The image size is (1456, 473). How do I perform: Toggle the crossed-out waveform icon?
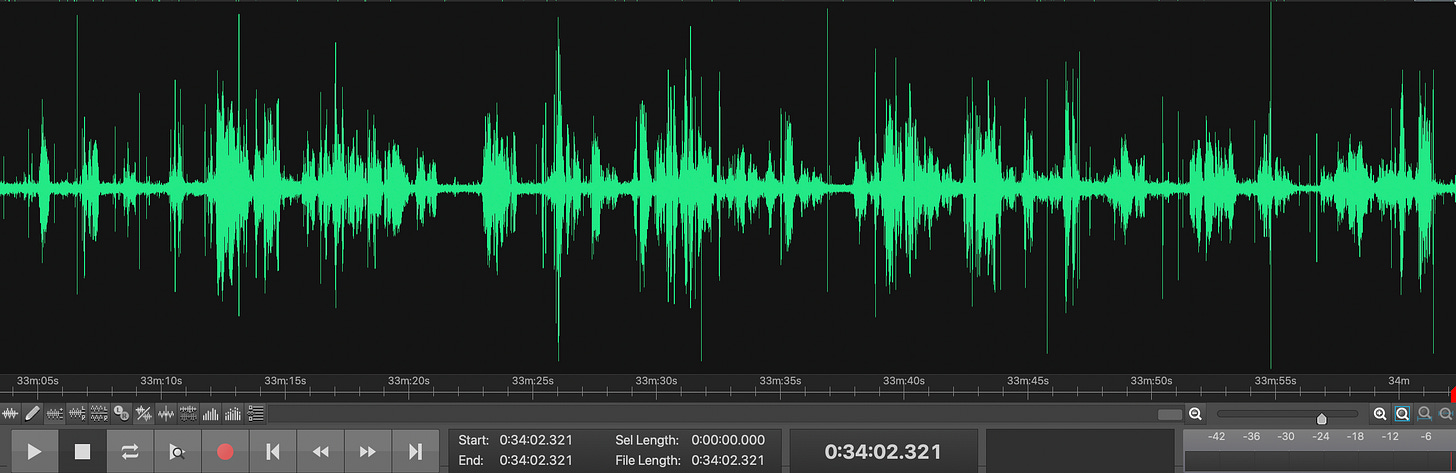point(144,413)
